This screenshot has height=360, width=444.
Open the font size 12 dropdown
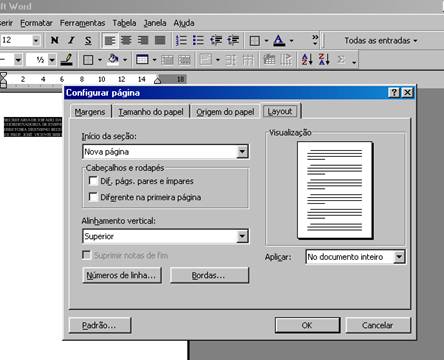pyautogui.click(x=36, y=41)
